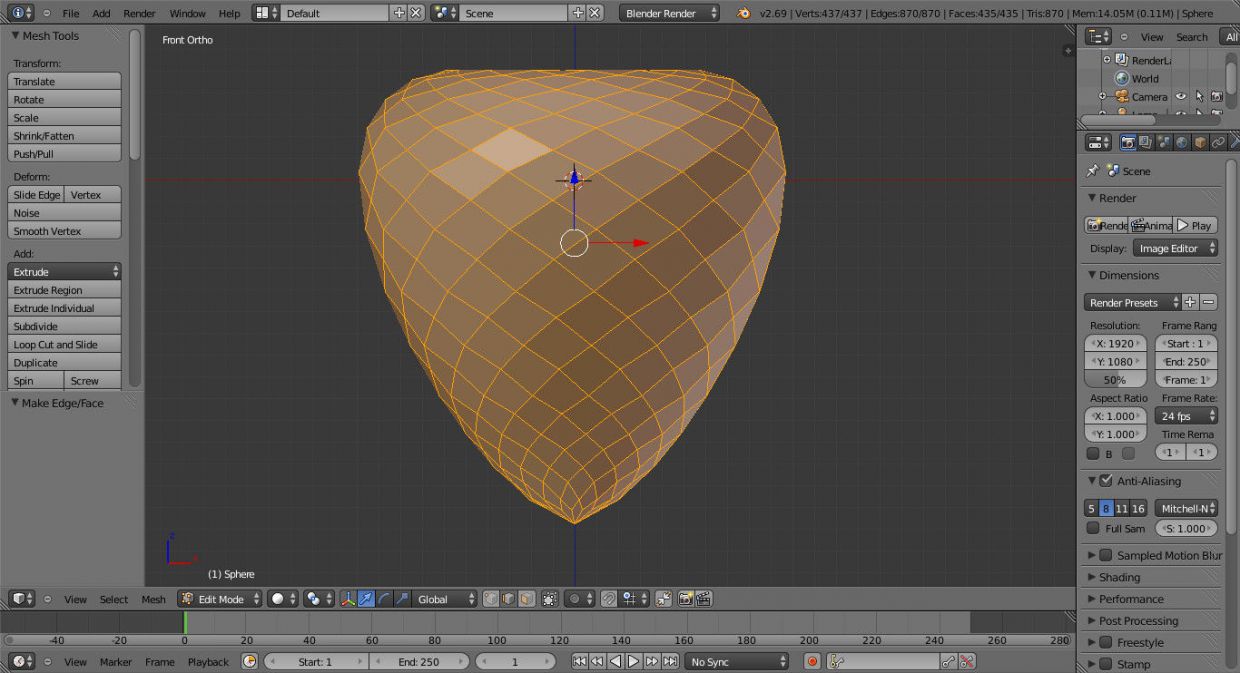Open the Edit Mode dropdown
1240x673 pixels.
click(x=220, y=599)
